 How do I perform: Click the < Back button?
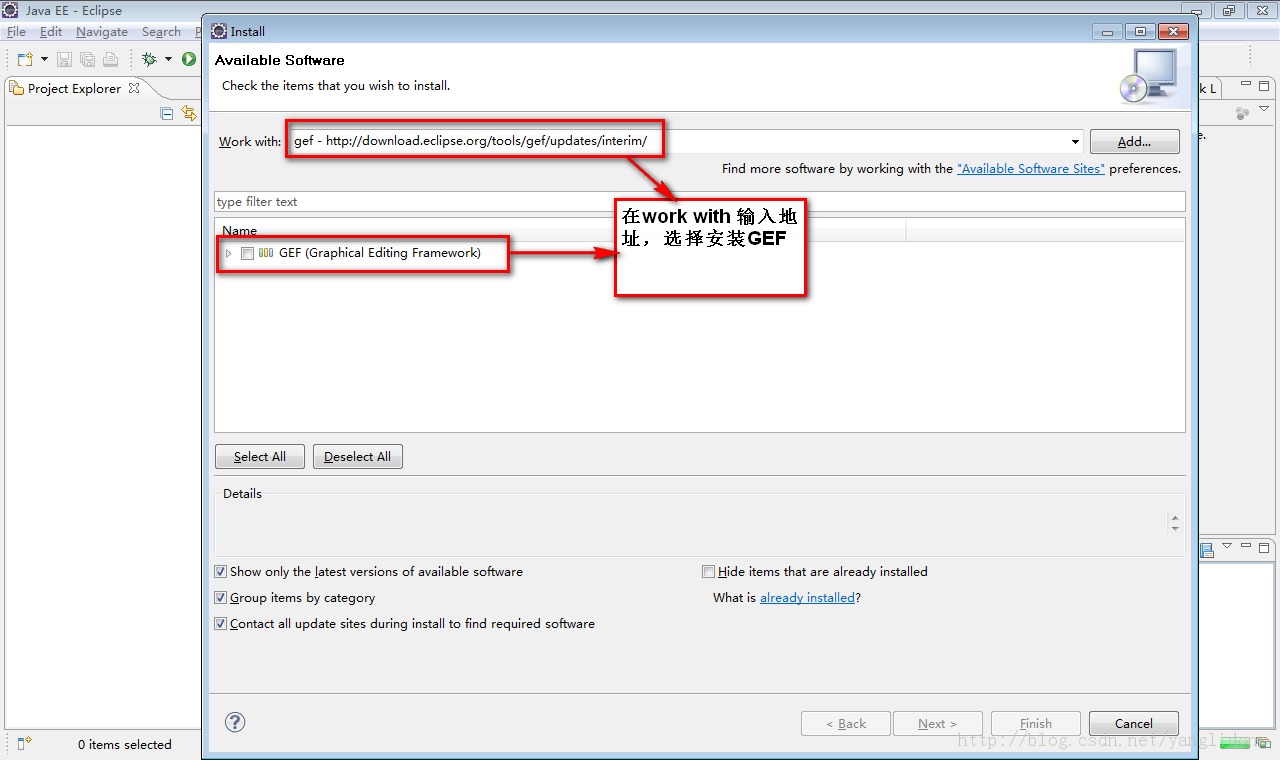(846, 724)
